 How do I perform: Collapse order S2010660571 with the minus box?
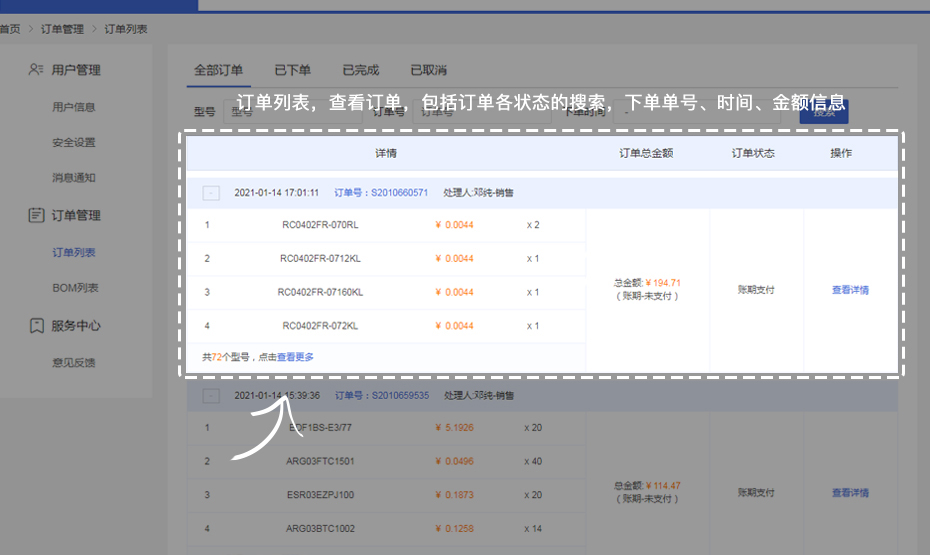point(211,193)
